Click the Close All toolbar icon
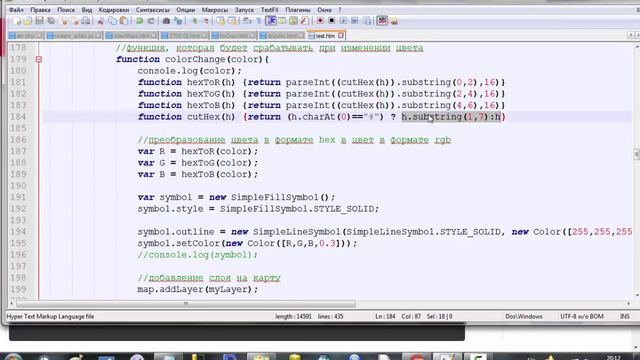 (75, 21)
